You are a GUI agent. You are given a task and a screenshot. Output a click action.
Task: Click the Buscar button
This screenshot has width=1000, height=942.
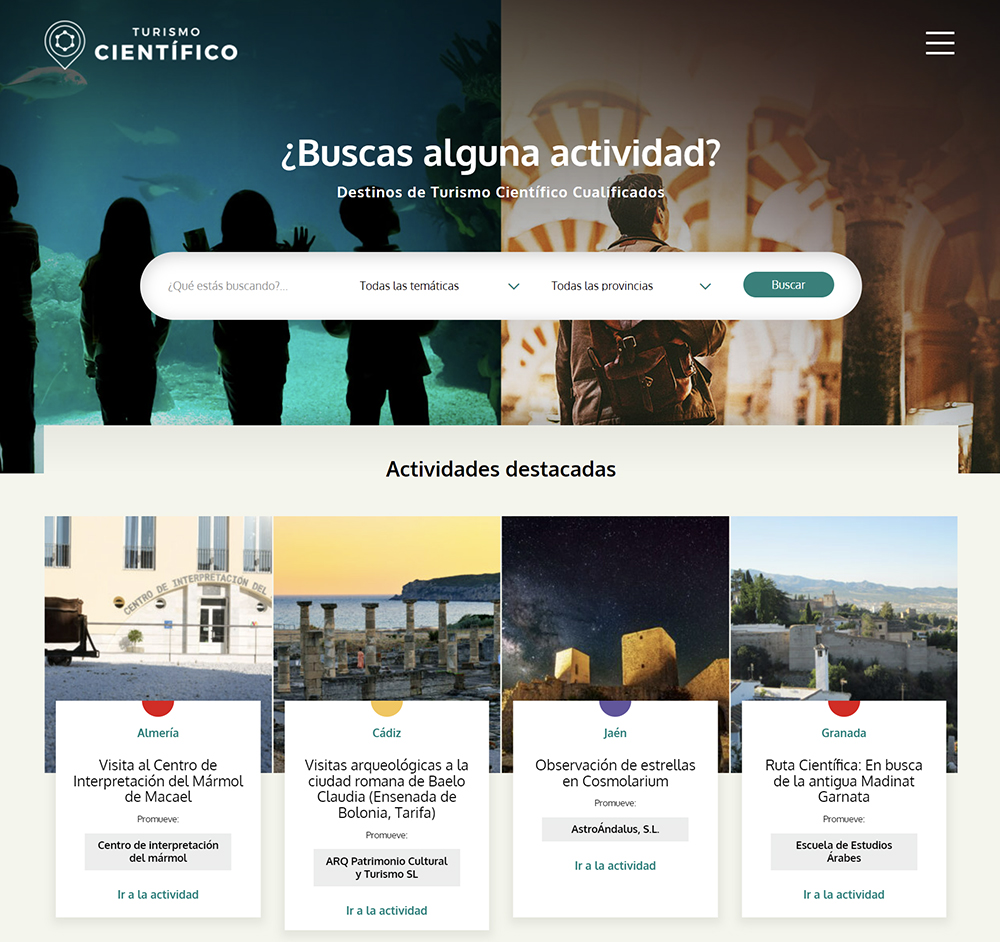[x=788, y=284]
